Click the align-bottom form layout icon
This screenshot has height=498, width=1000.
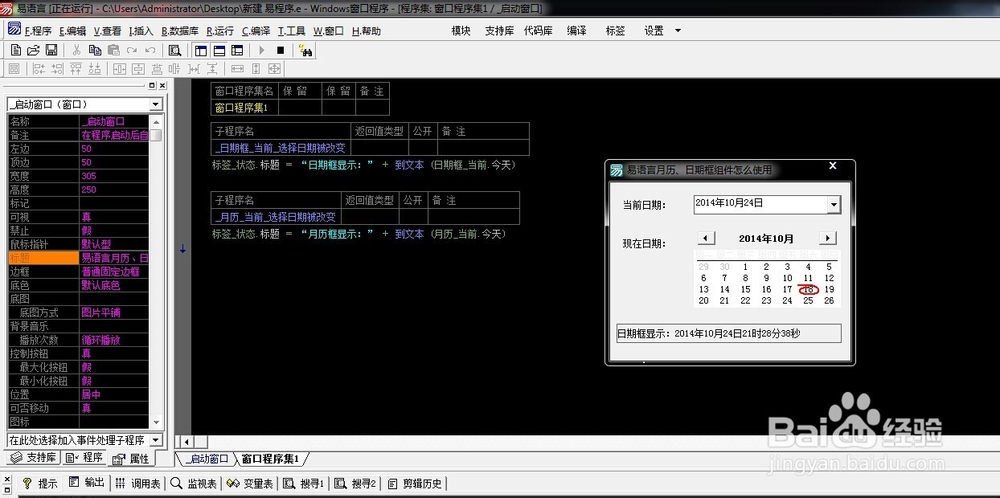pyautogui.click(x=94, y=68)
